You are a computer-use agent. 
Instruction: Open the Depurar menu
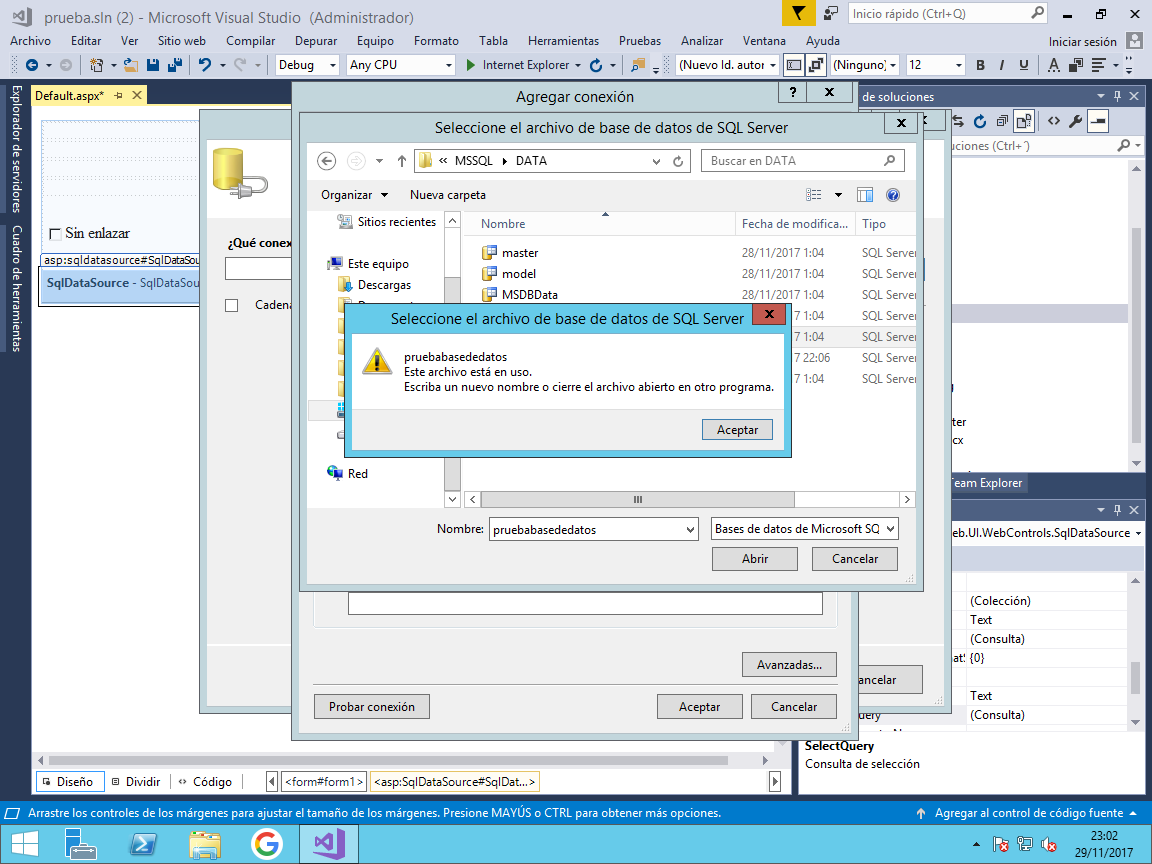[x=316, y=41]
